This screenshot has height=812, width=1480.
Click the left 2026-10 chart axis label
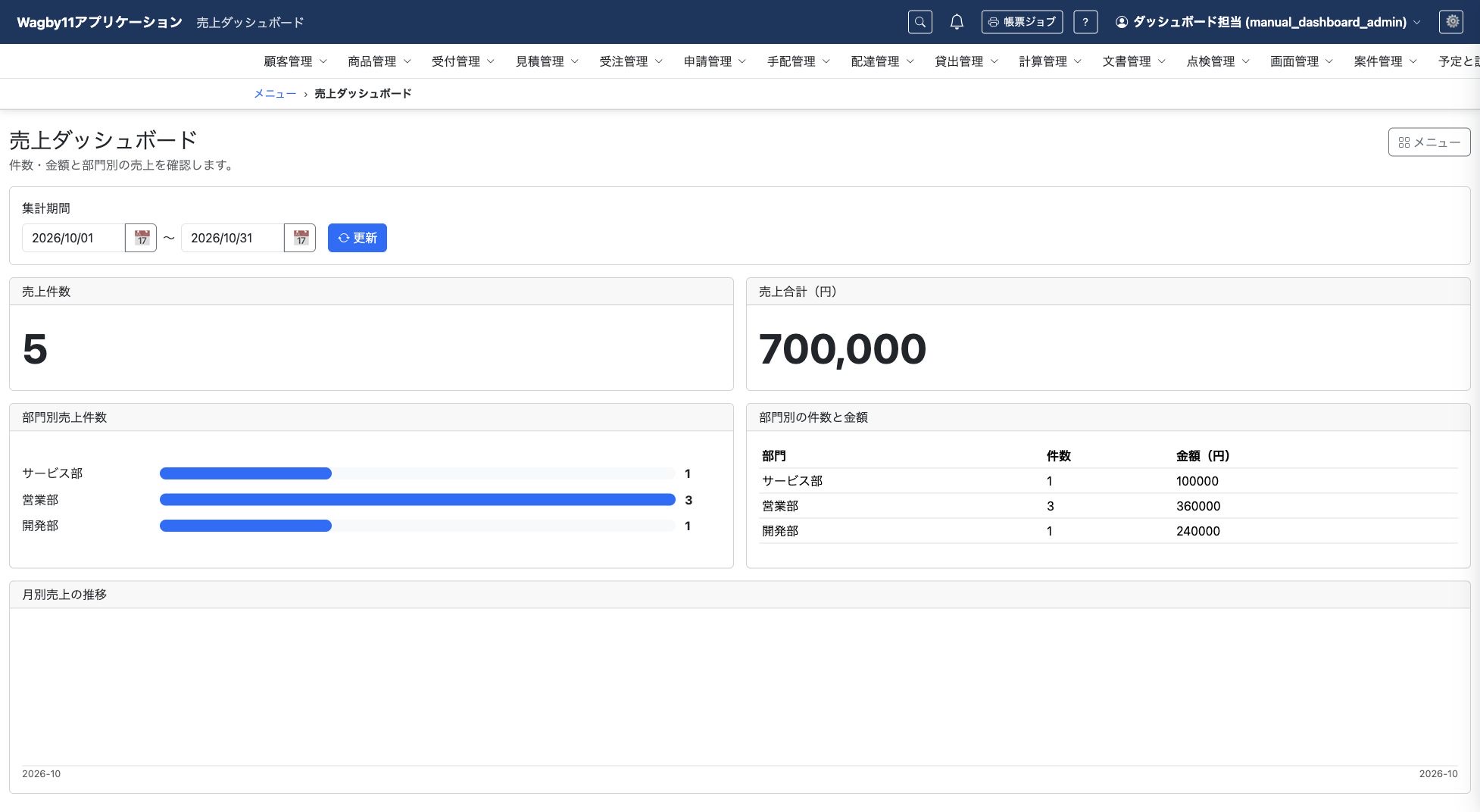(41, 774)
